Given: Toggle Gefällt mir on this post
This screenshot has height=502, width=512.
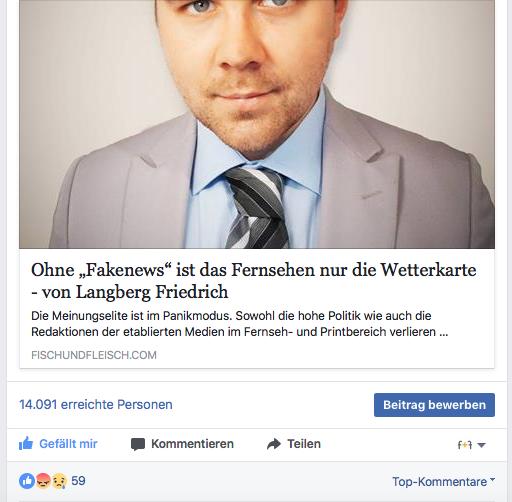Looking at the screenshot, I should click(x=58, y=444).
